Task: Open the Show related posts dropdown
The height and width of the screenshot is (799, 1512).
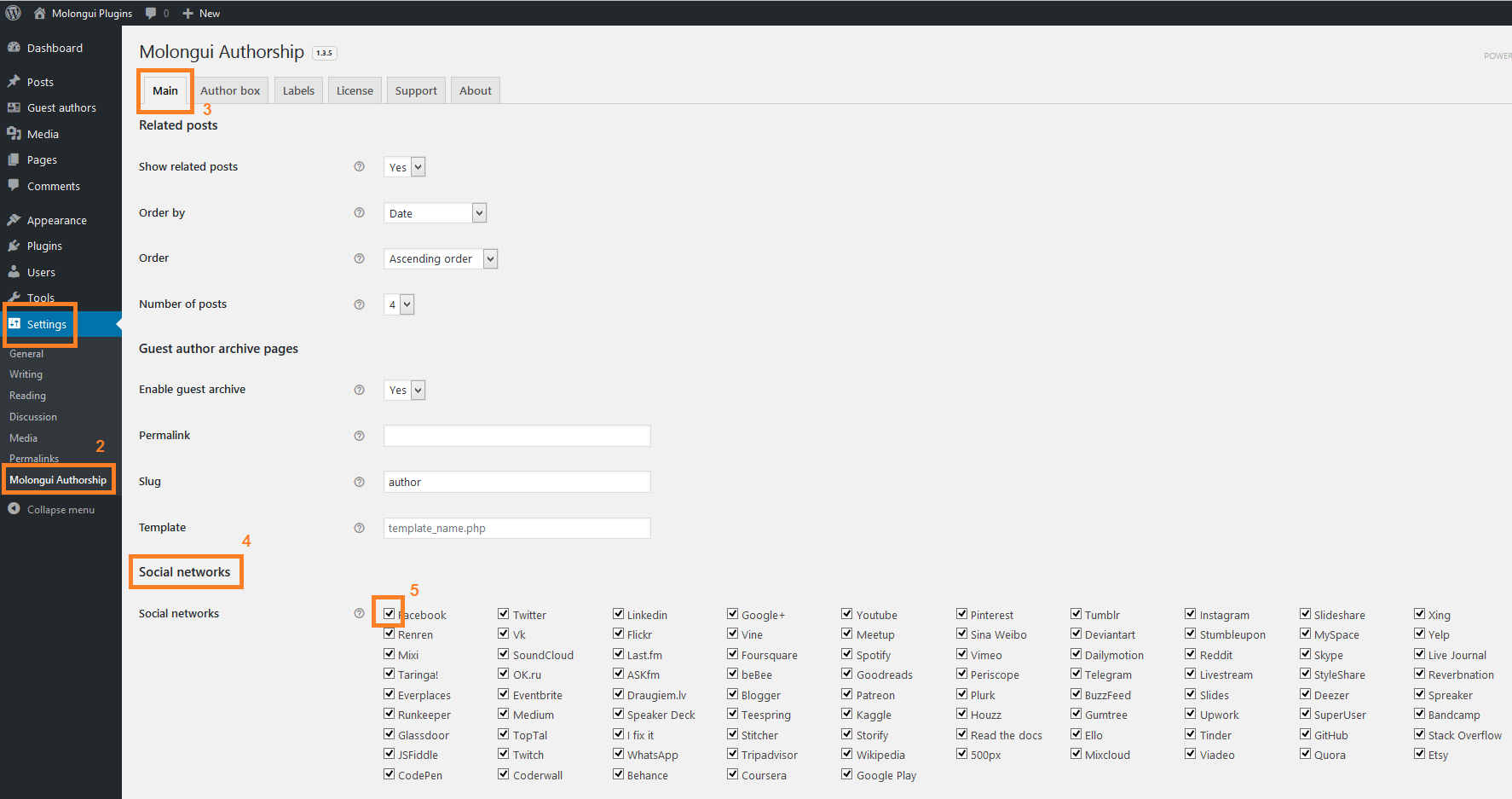Action: 404,167
